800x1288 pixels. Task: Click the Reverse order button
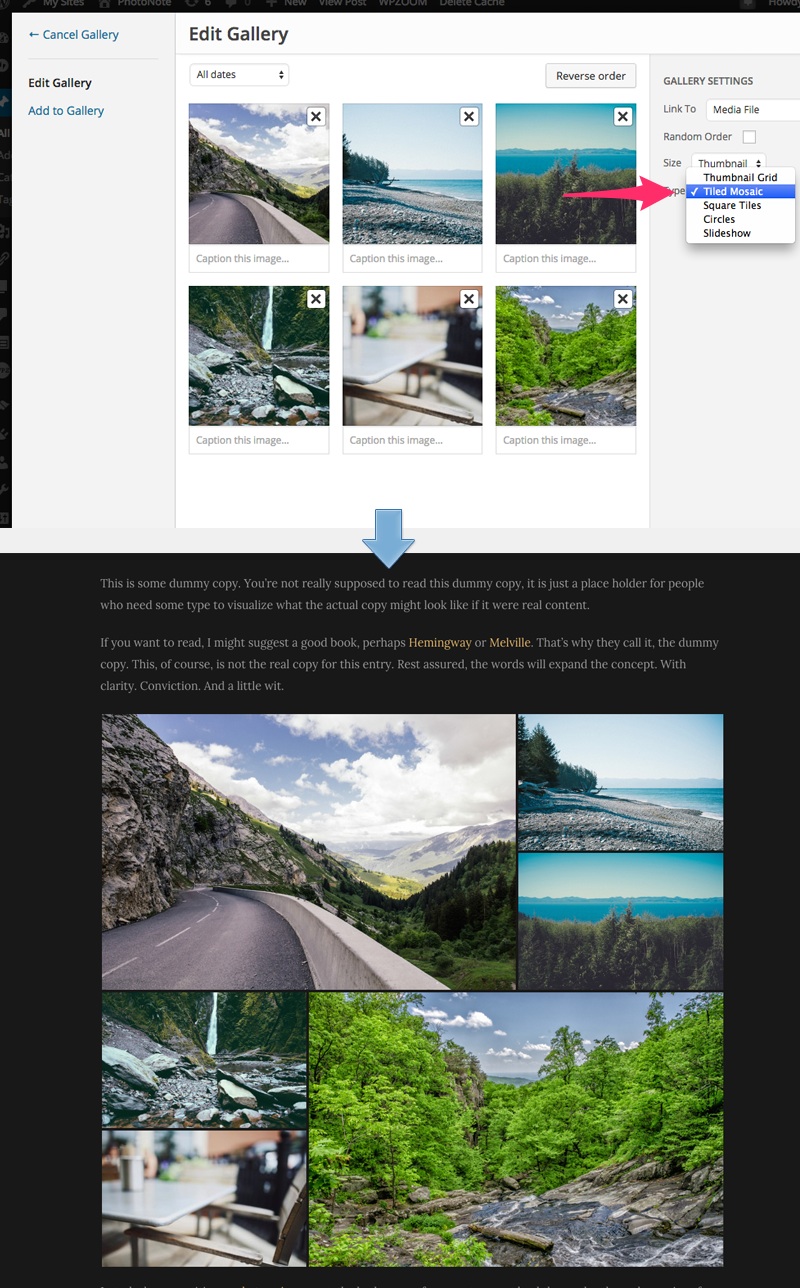pyautogui.click(x=591, y=76)
